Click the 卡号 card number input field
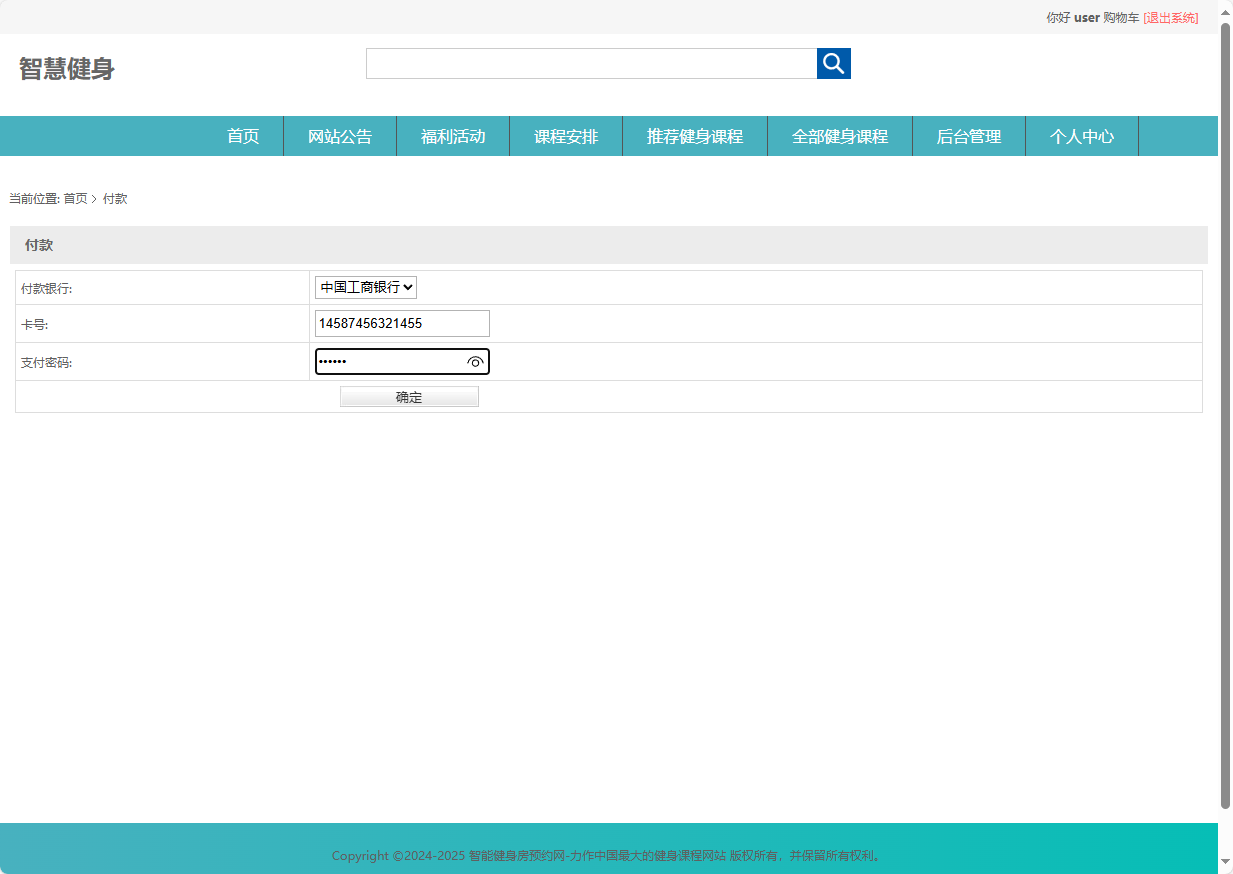Screen dimensions: 1233x874 (401, 323)
